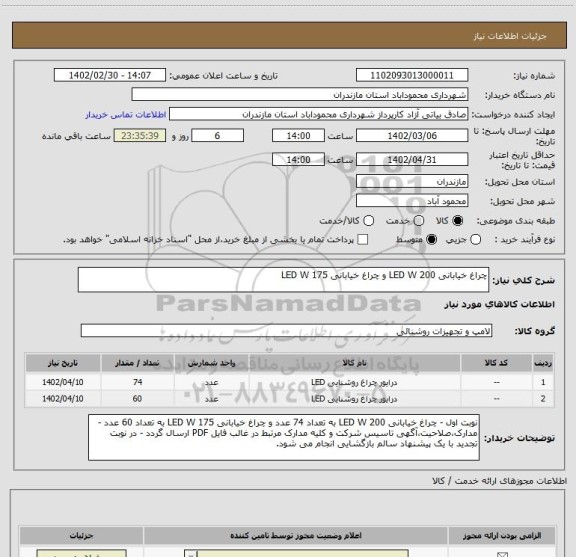The height and width of the screenshot is (557, 576).
Task: Choose the متوسط purchase process option
Action: (431, 240)
